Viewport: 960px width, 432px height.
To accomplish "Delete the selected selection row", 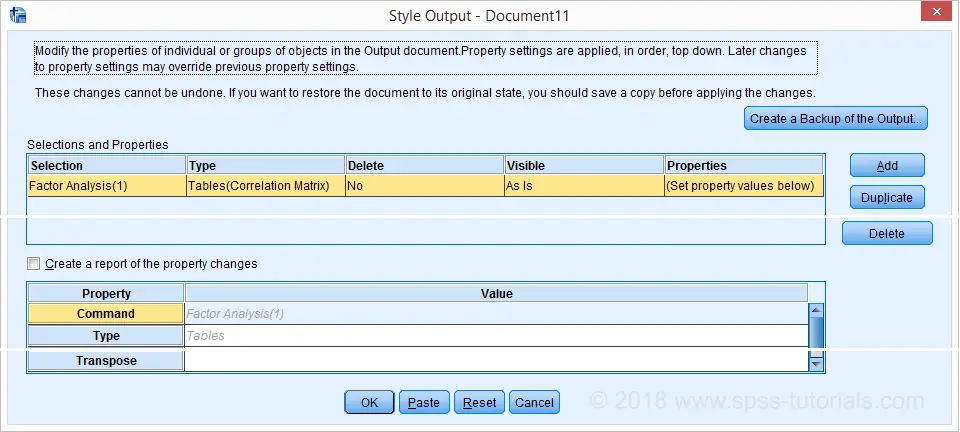I will 887,233.
